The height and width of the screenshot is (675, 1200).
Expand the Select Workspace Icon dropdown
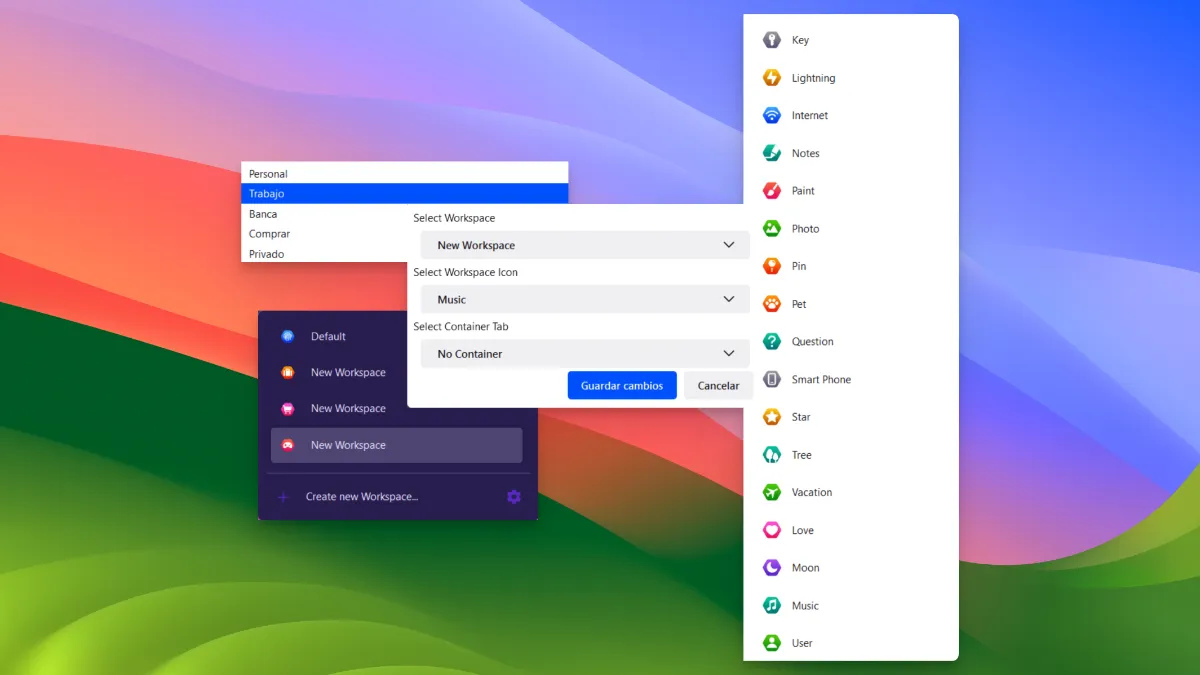[585, 299]
